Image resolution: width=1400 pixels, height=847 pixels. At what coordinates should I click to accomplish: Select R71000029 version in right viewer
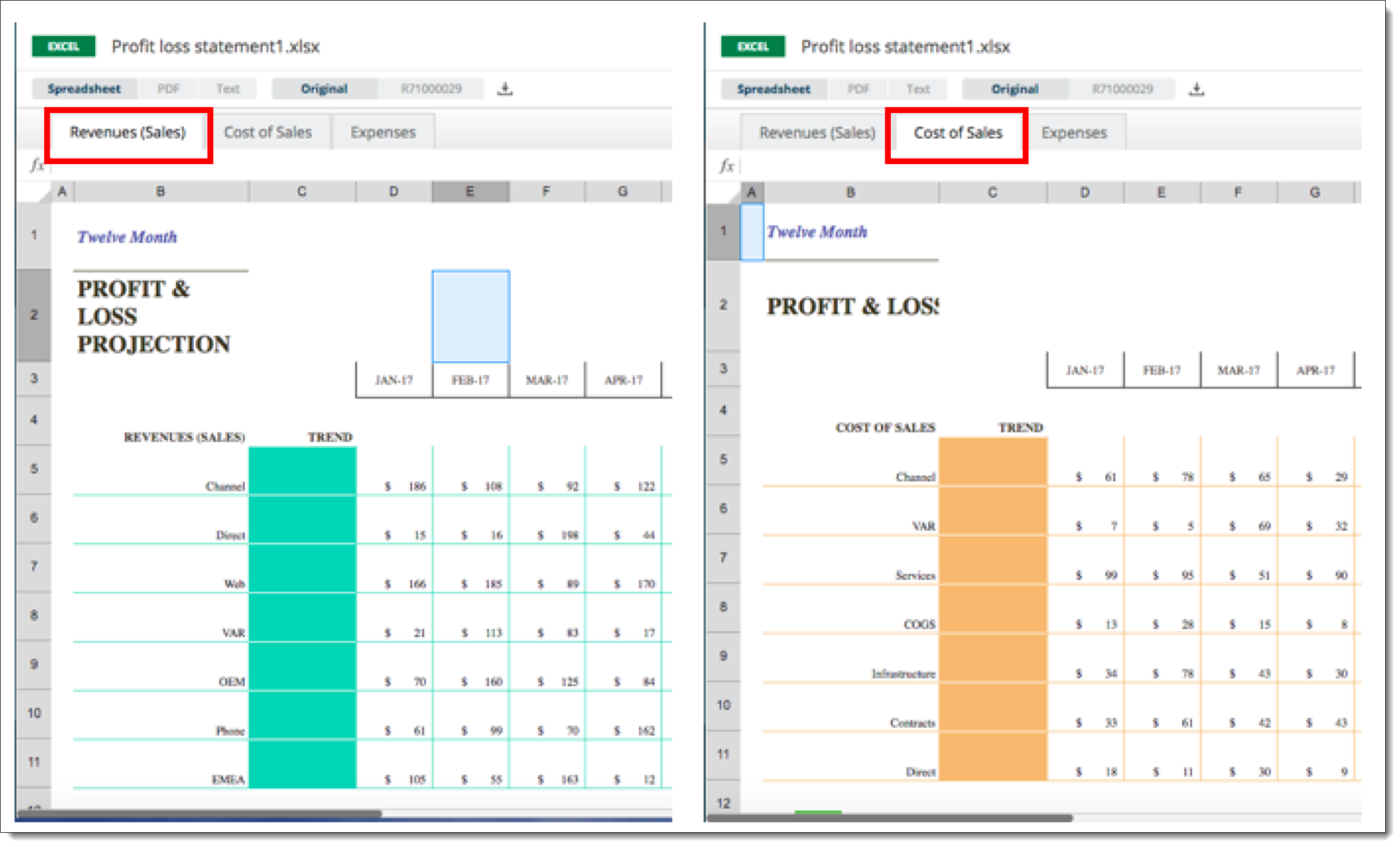pyautogui.click(x=1122, y=89)
